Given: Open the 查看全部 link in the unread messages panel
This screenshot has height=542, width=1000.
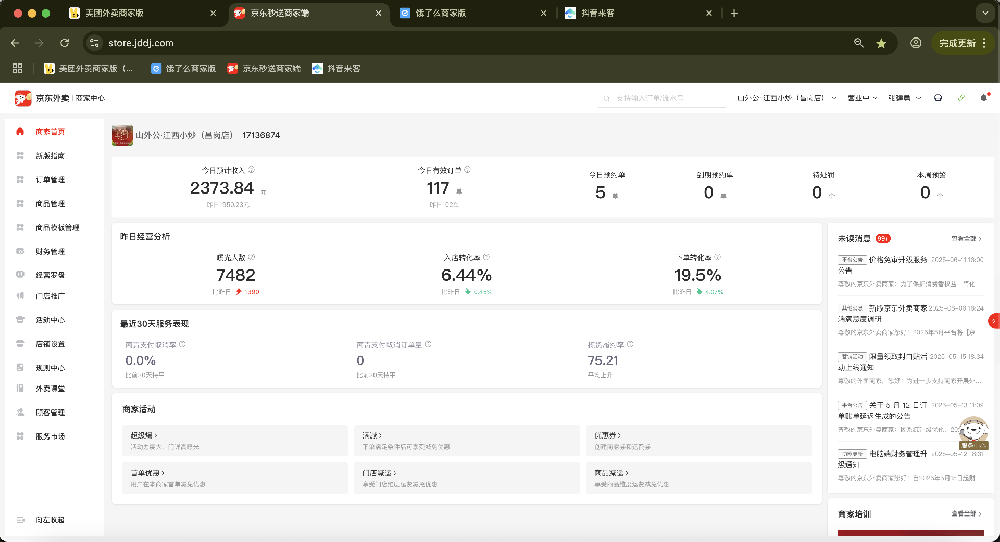Looking at the screenshot, I should pyautogui.click(x=966, y=239).
